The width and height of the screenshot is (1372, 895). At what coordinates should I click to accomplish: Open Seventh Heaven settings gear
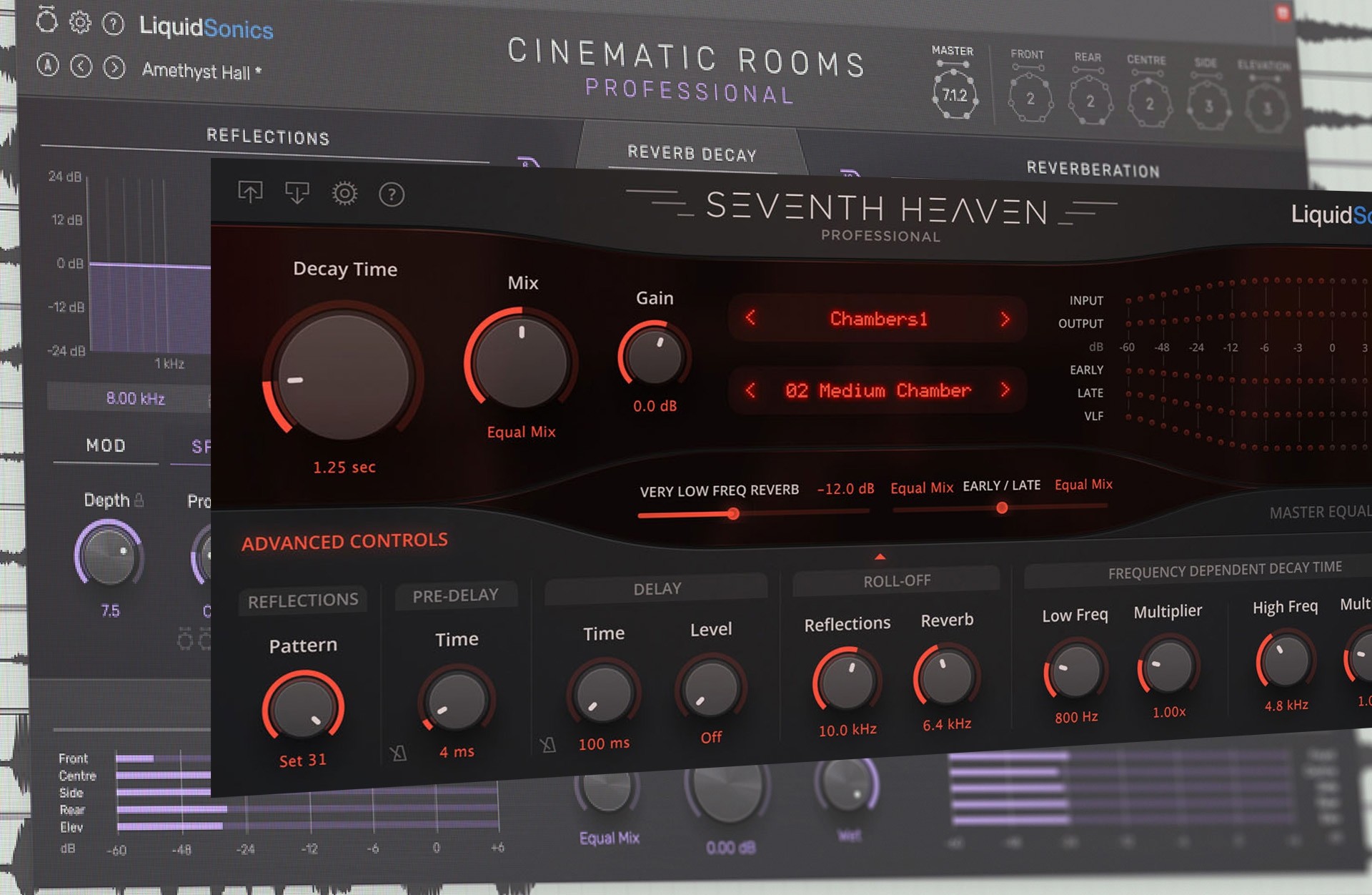tap(344, 194)
